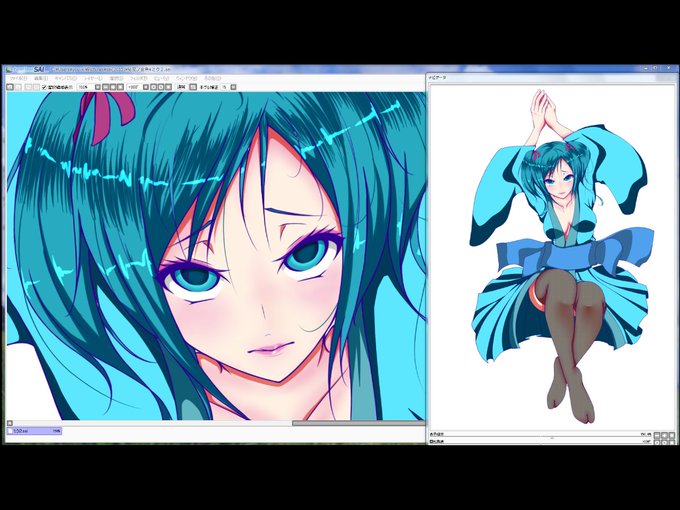680x510 pixels.
Task: Open the ファイル (File) menu
Action: point(18,78)
